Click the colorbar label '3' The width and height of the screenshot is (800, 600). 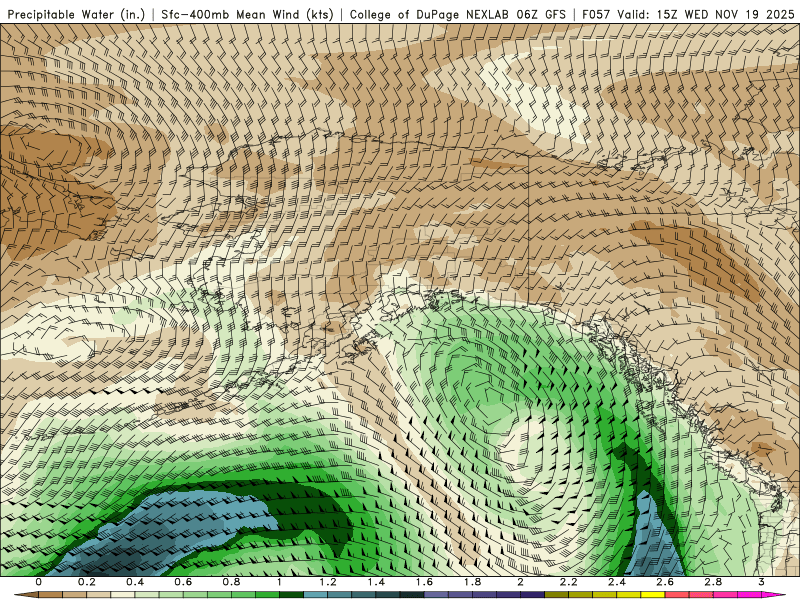tap(761, 582)
